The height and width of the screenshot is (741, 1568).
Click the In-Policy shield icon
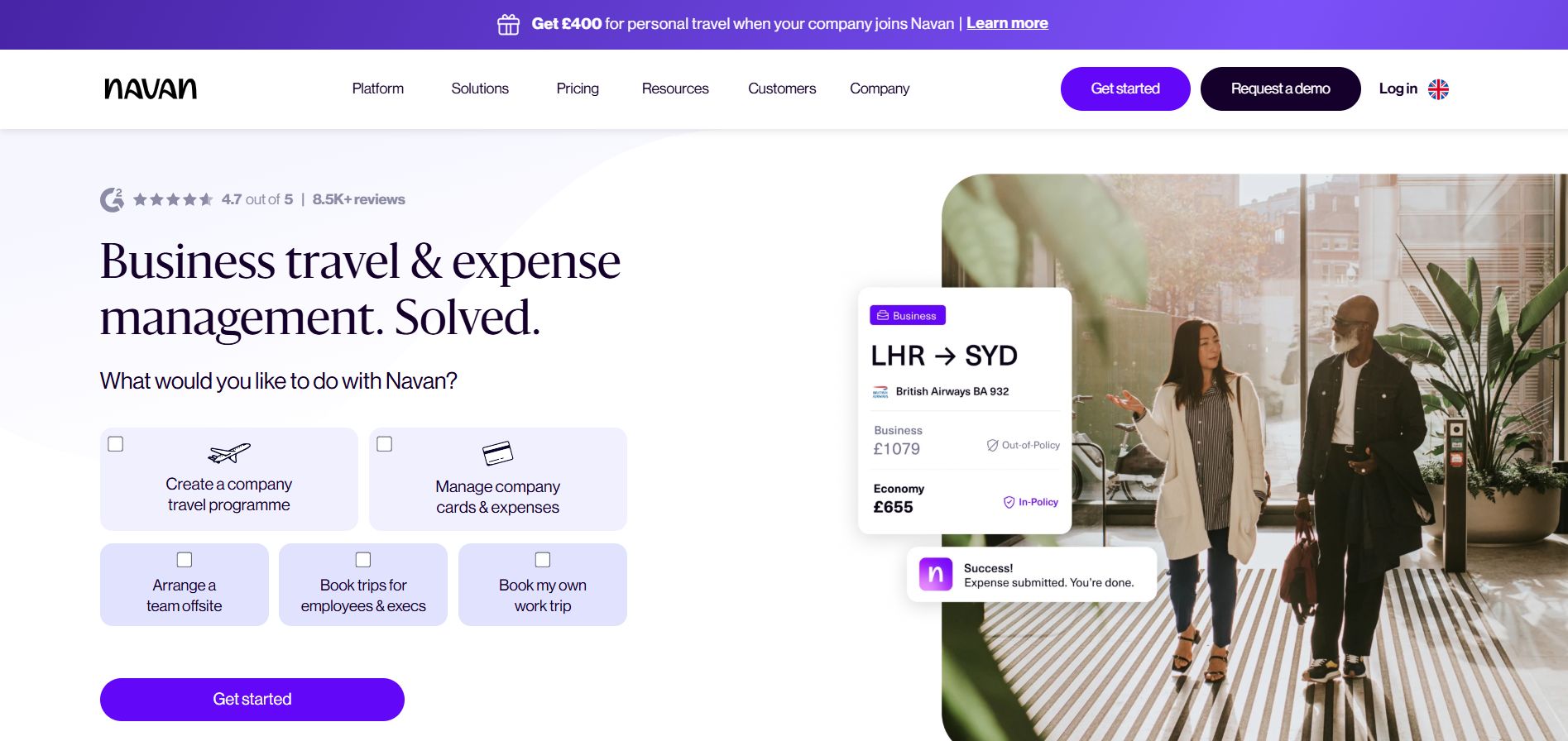[1009, 502]
